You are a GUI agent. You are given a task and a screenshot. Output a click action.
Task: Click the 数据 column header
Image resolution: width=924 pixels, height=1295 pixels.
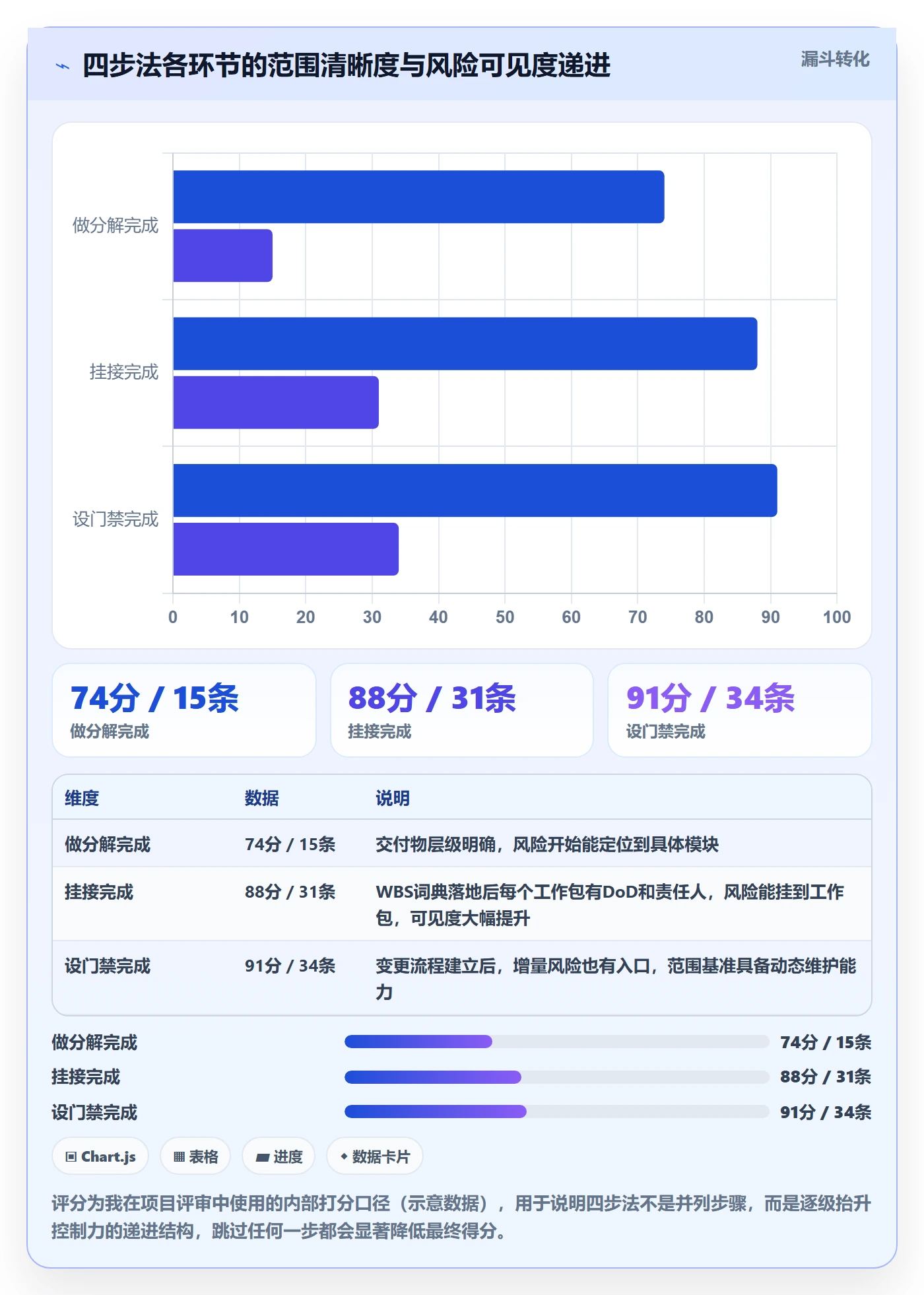click(262, 798)
